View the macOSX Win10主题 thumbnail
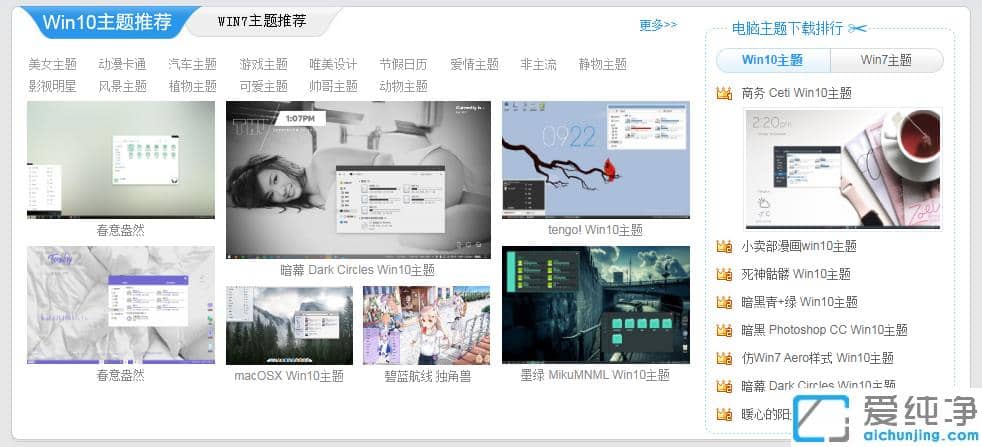982x447 pixels. coord(289,326)
